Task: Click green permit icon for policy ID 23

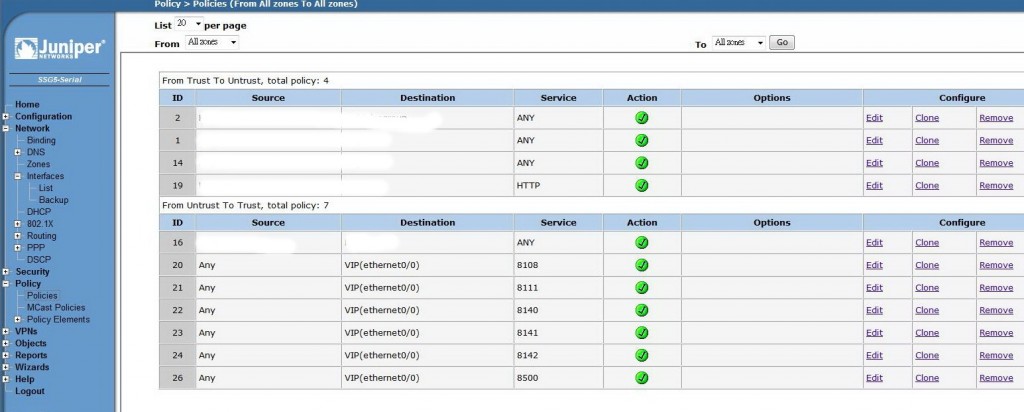Action: click(x=641, y=332)
